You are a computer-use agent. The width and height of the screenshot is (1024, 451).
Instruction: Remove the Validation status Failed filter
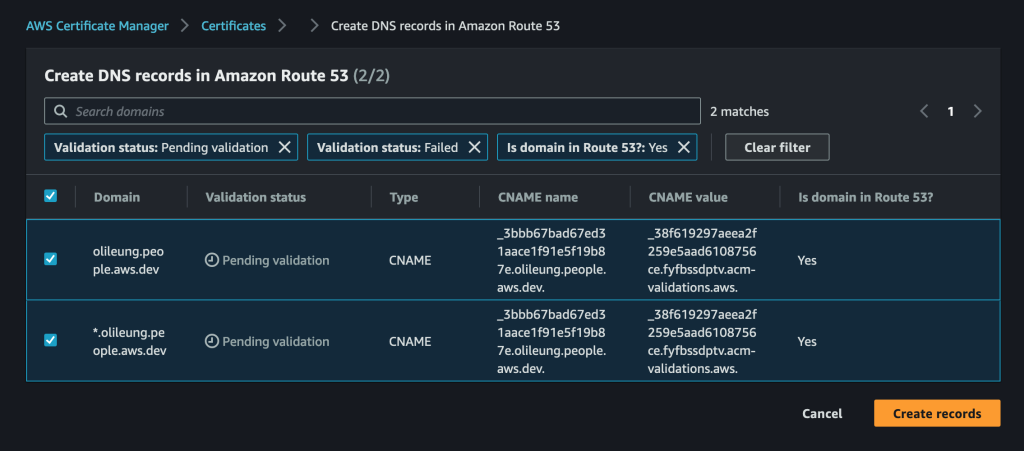pyautogui.click(x=475, y=148)
